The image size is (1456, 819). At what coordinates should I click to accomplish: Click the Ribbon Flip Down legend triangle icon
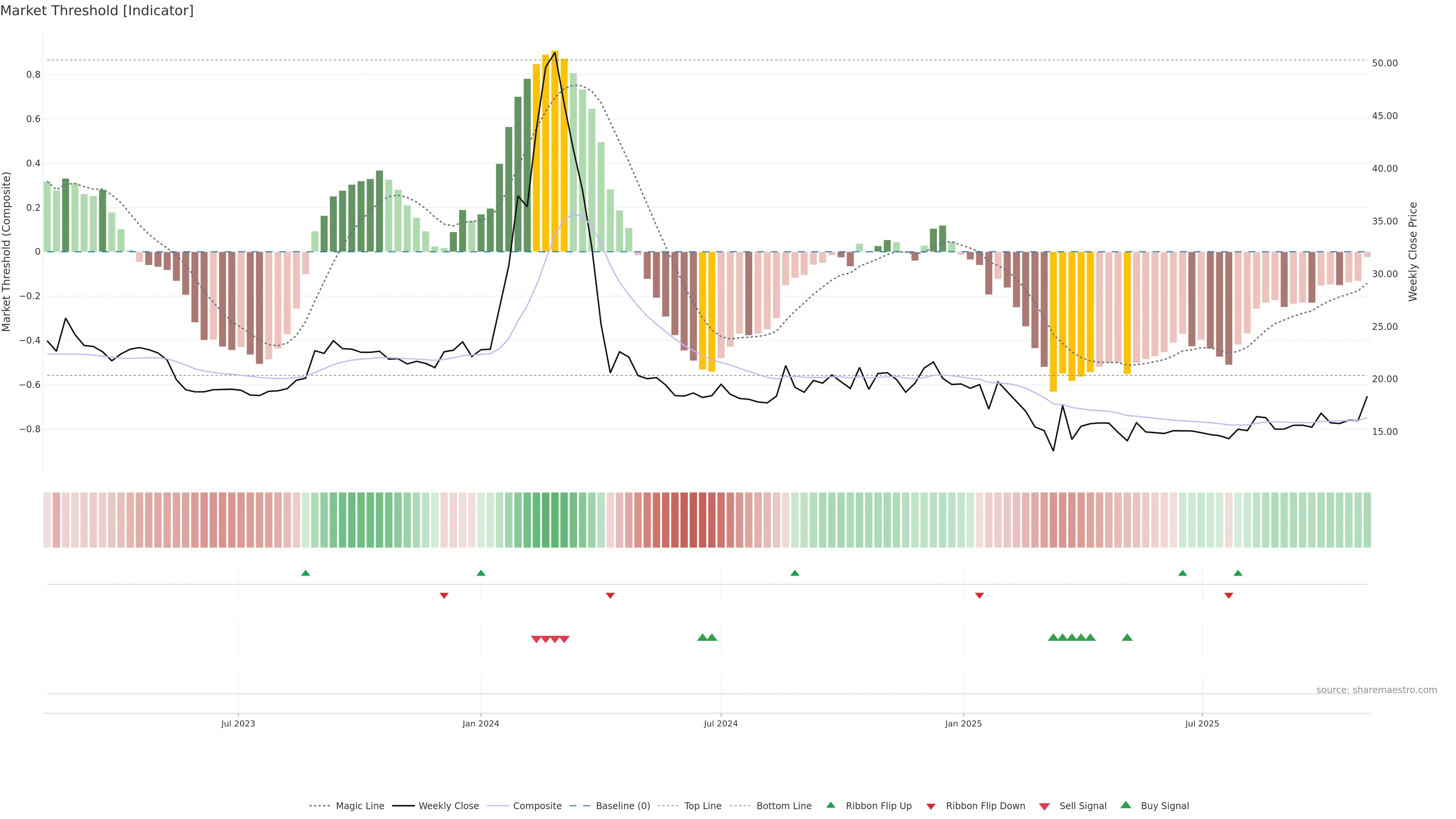coord(931,806)
